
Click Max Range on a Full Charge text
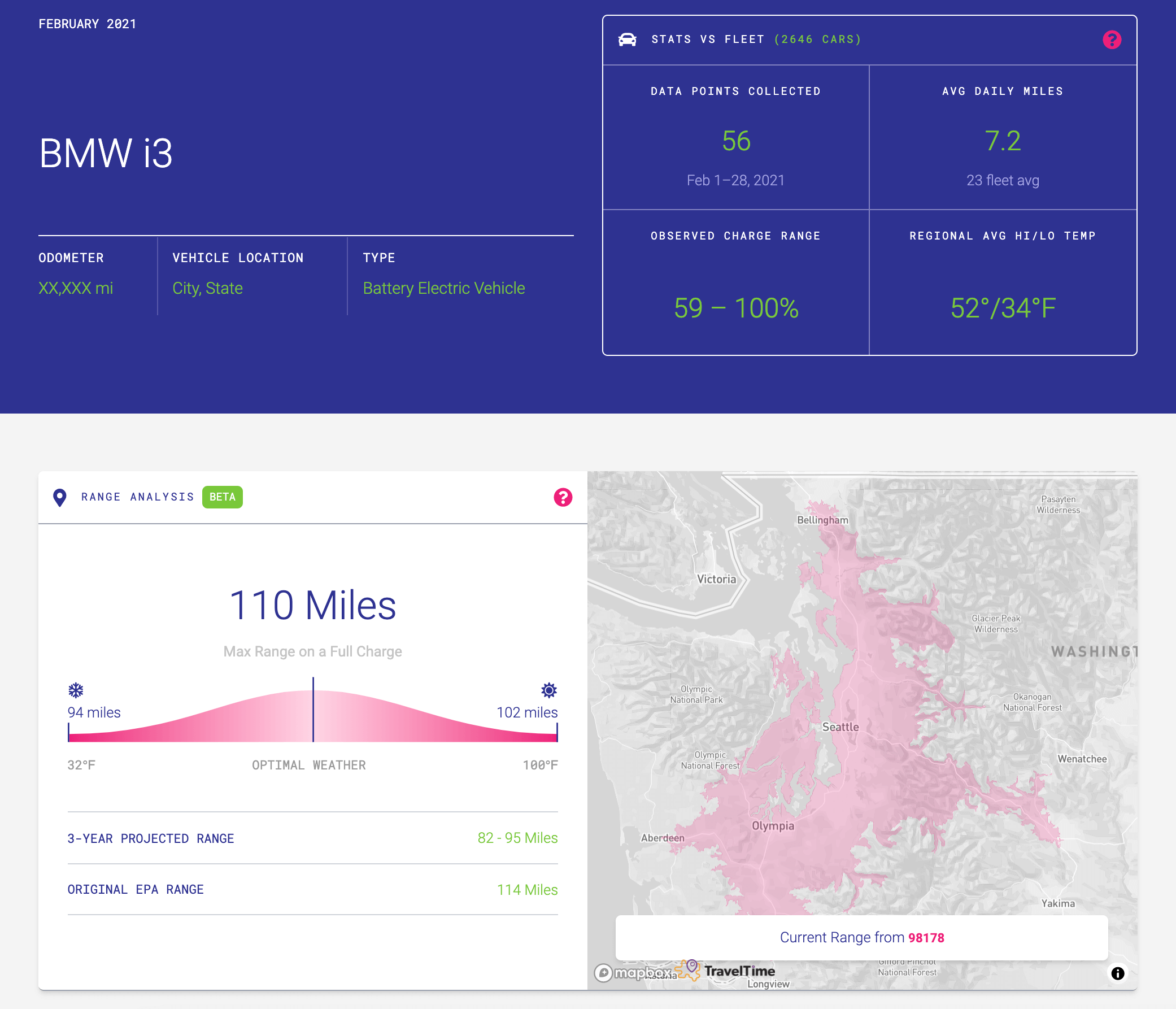tap(313, 652)
